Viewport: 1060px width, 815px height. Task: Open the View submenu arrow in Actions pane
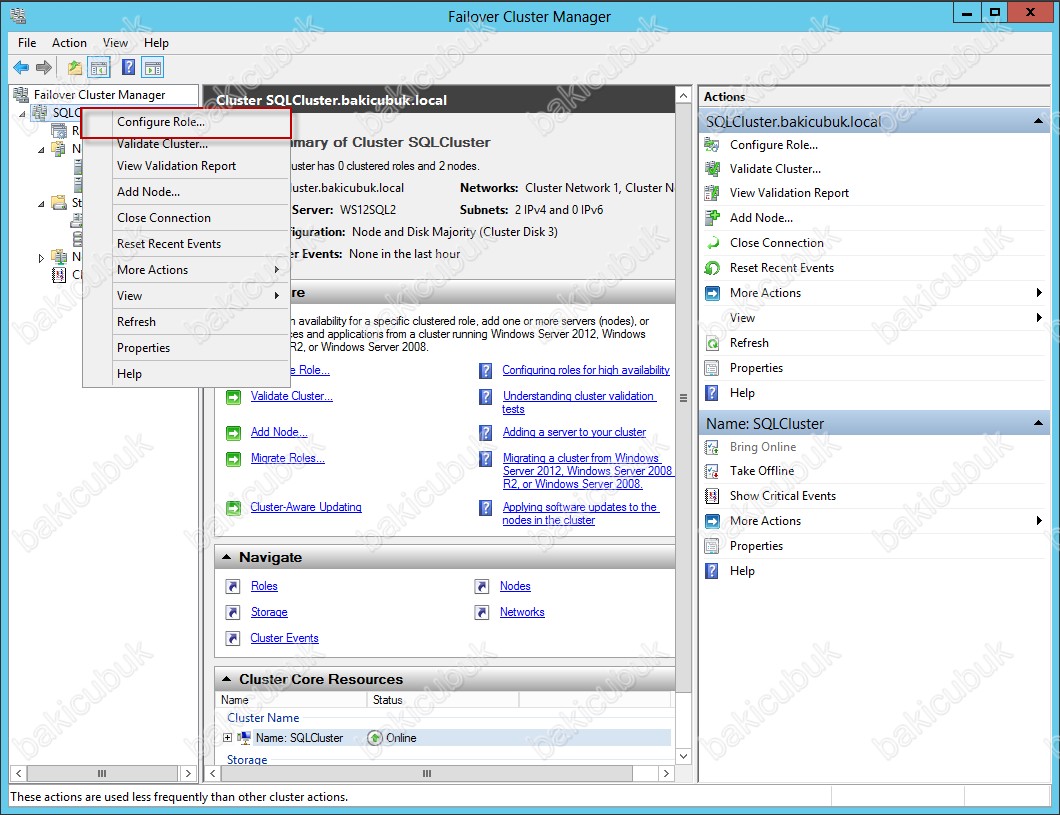[1039, 318]
